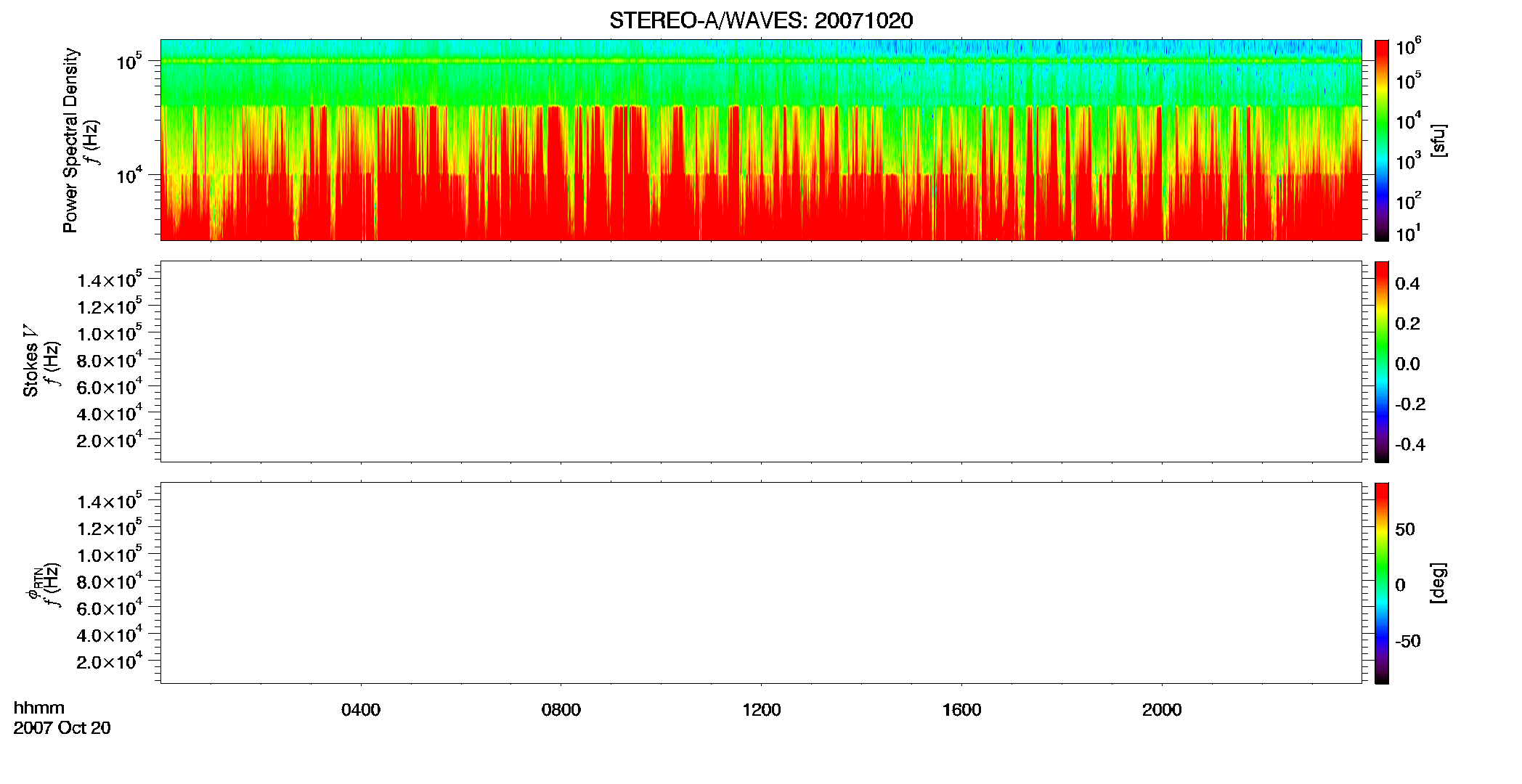
Task: Click the hhmm axis caption
Action: (x=39, y=708)
